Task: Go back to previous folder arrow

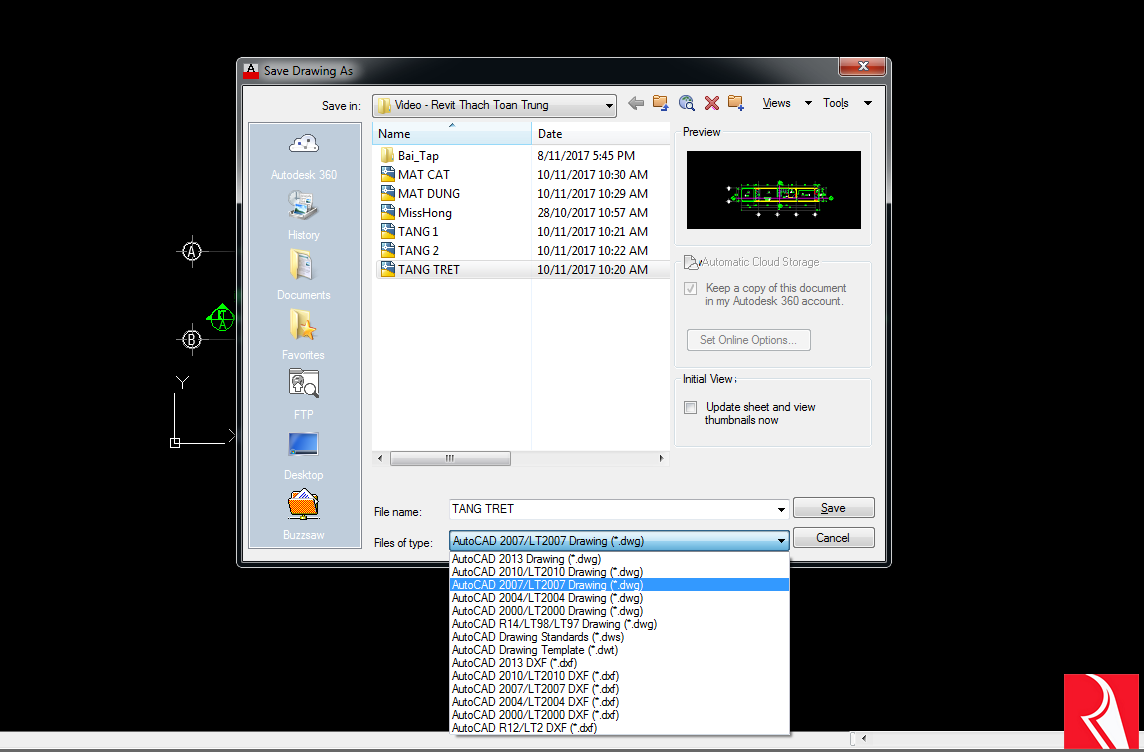Action: click(636, 104)
